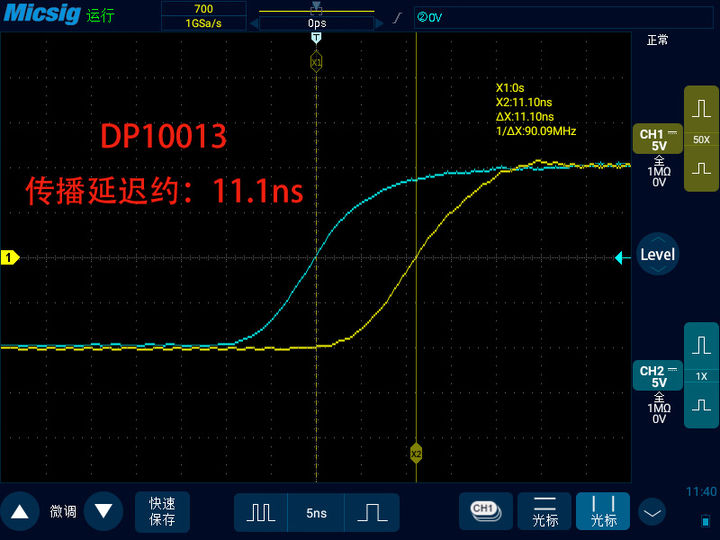Tap the fine-tune label between arrows

pos(63,512)
